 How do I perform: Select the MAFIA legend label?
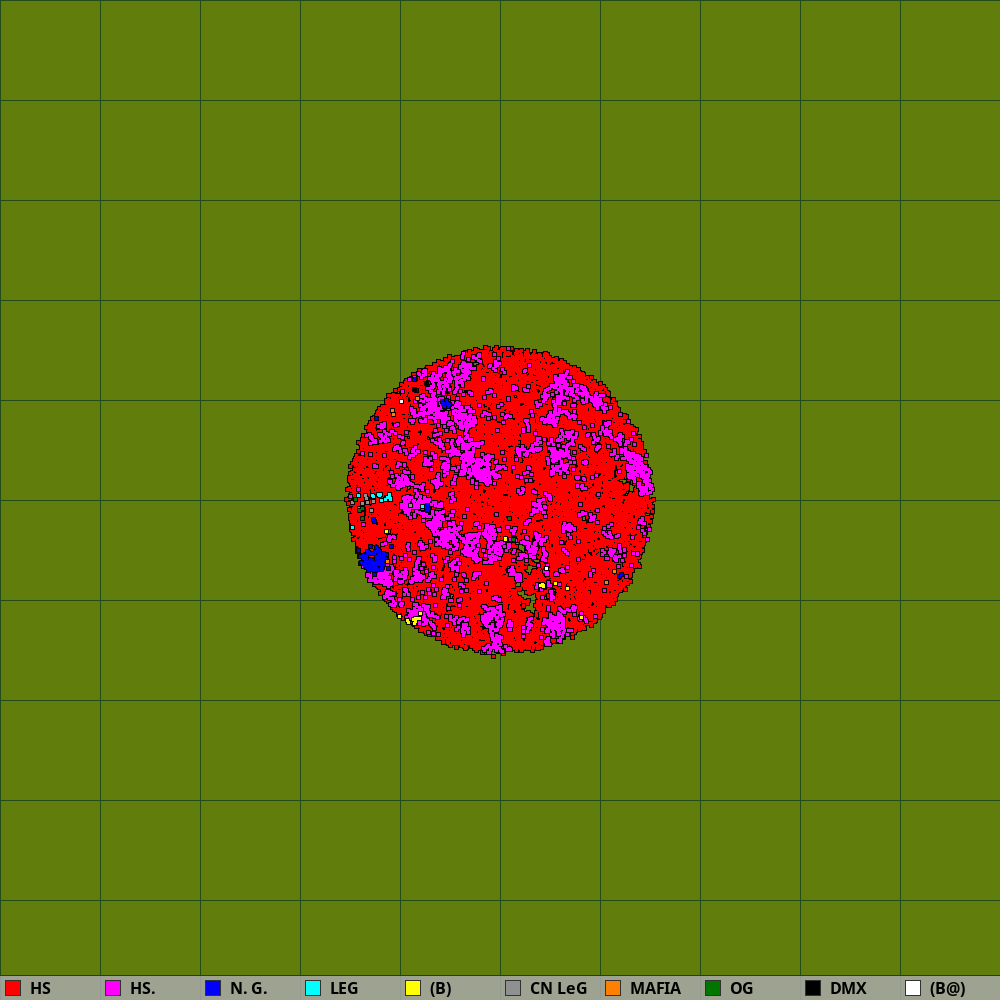[656, 989]
